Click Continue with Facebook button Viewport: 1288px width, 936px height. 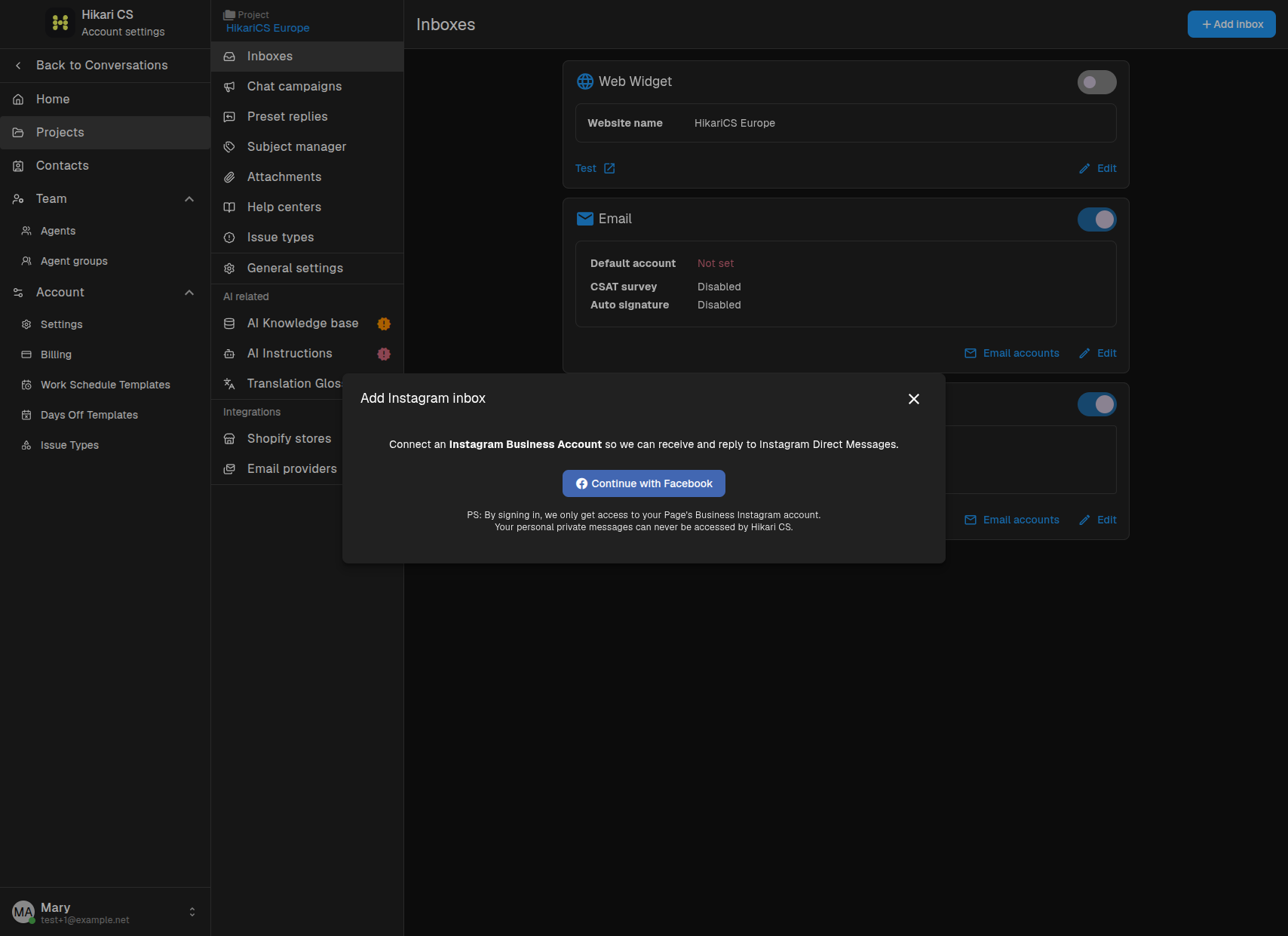pos(644,483)
